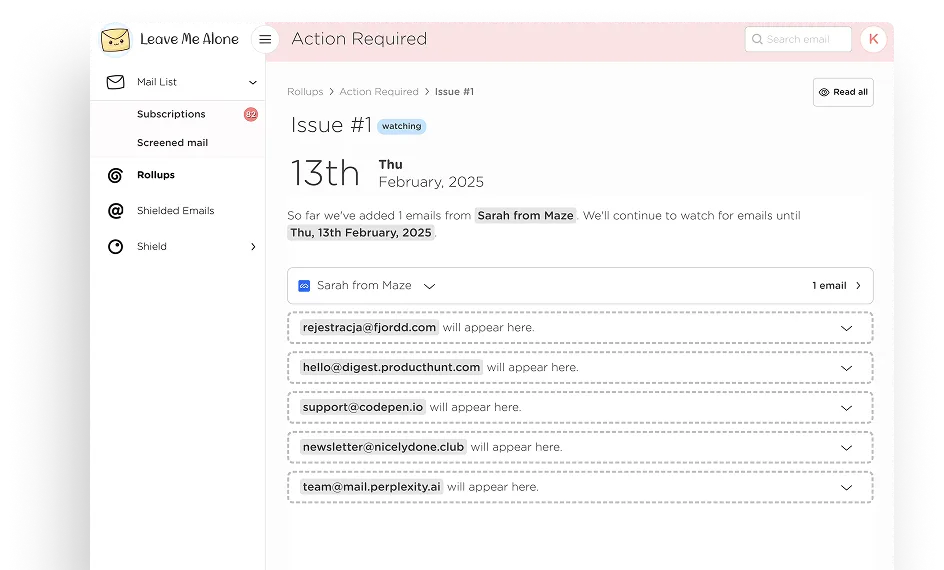Go to Shielded Emails
Image resolution: width=944 pixels, height=570 pixels.
(178, 211)
